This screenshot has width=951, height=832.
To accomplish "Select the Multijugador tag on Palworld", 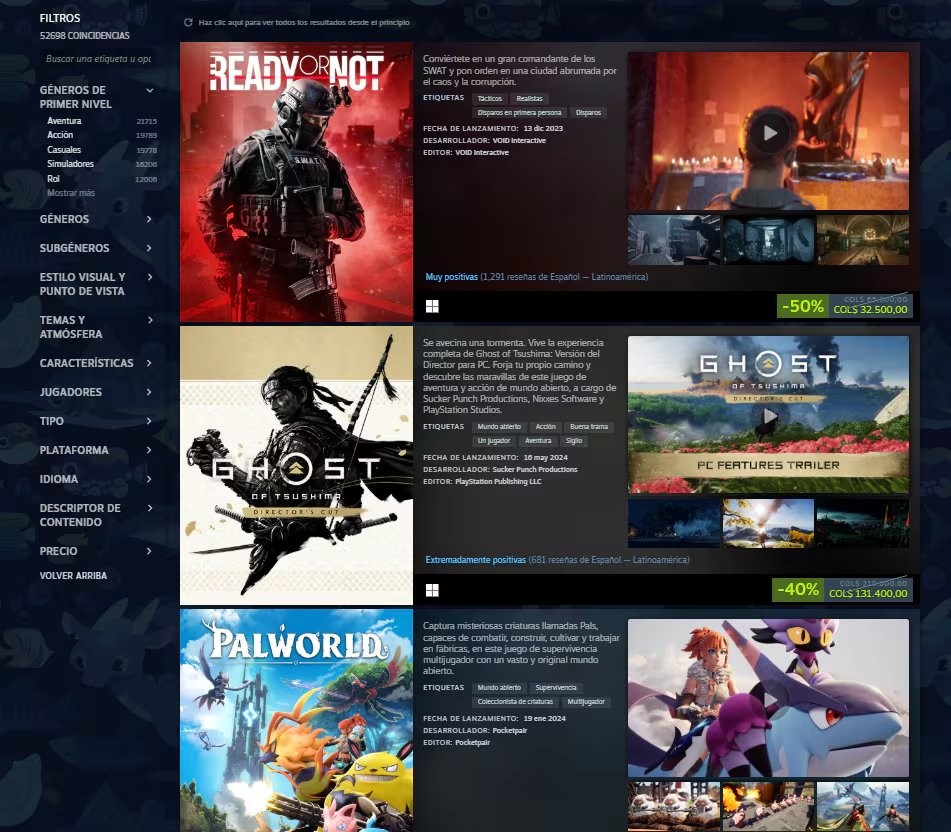I will (x=586, y=702).
